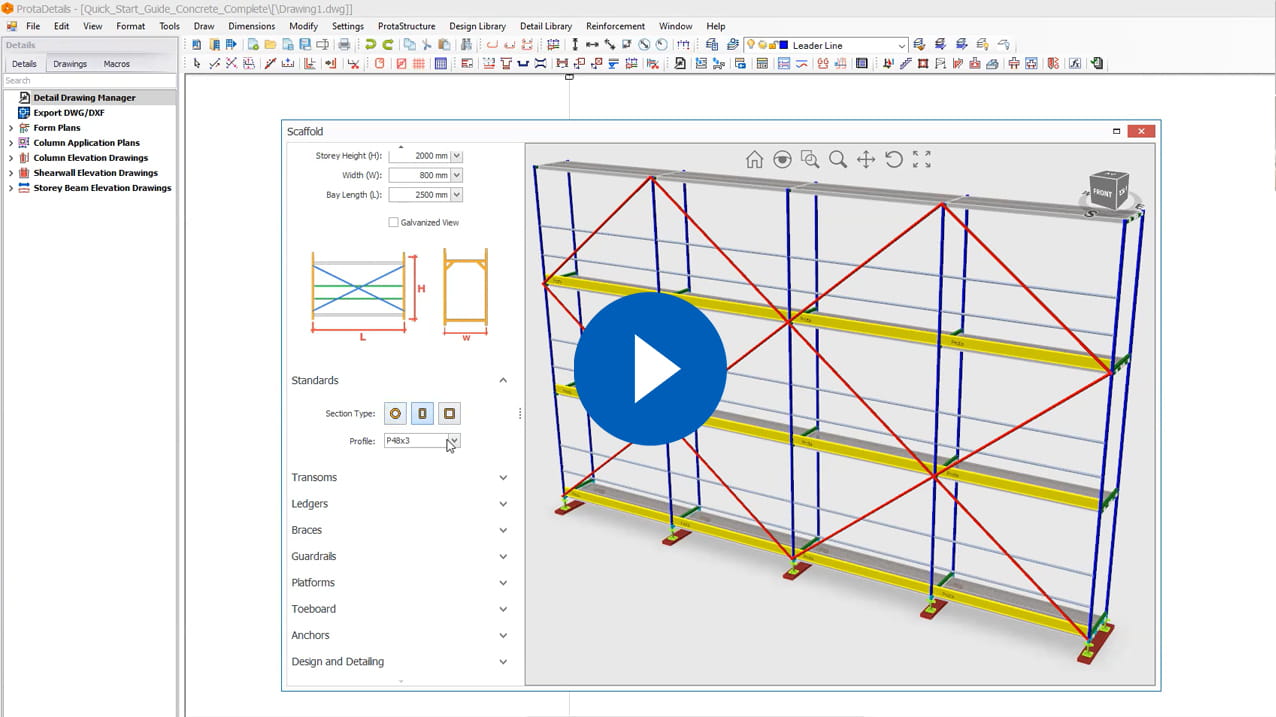Select Column Application Plans tree item
The height and width of the screenshot is (717, 1276).
[x=86, y=143]
